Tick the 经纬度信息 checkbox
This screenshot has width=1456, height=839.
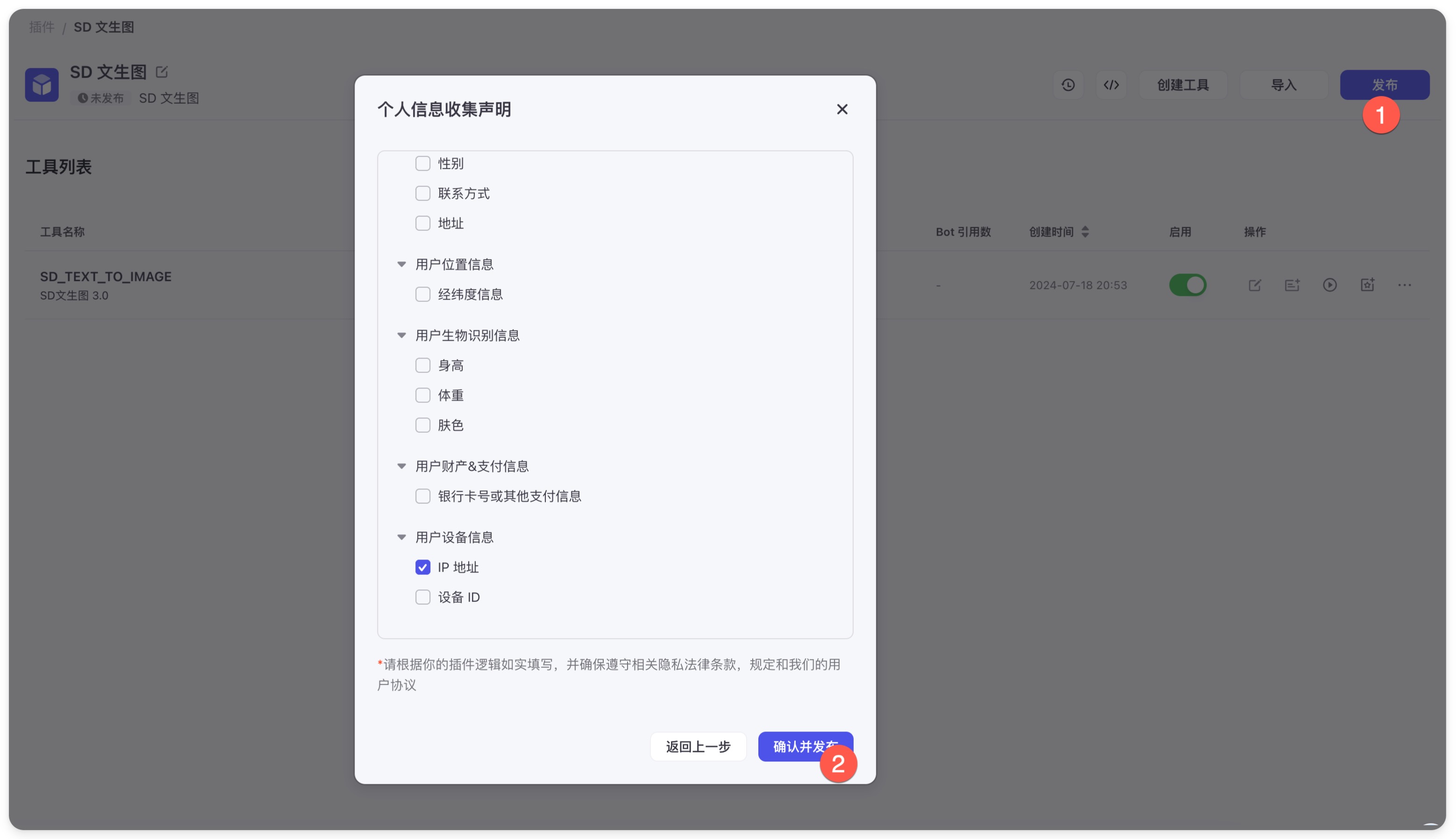(423, 294)
